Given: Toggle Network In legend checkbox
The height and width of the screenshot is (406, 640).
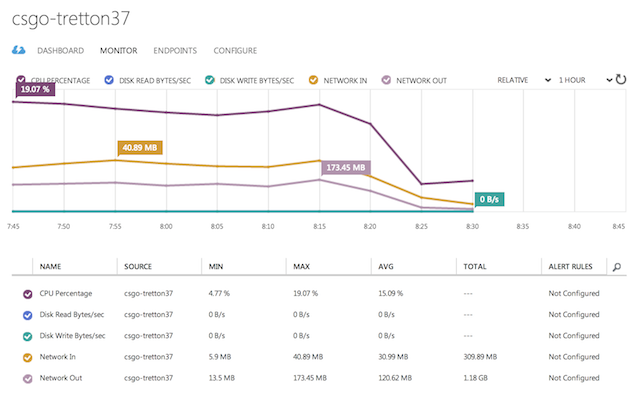Looking at the screenshot, I should click(x=313, y=80).
